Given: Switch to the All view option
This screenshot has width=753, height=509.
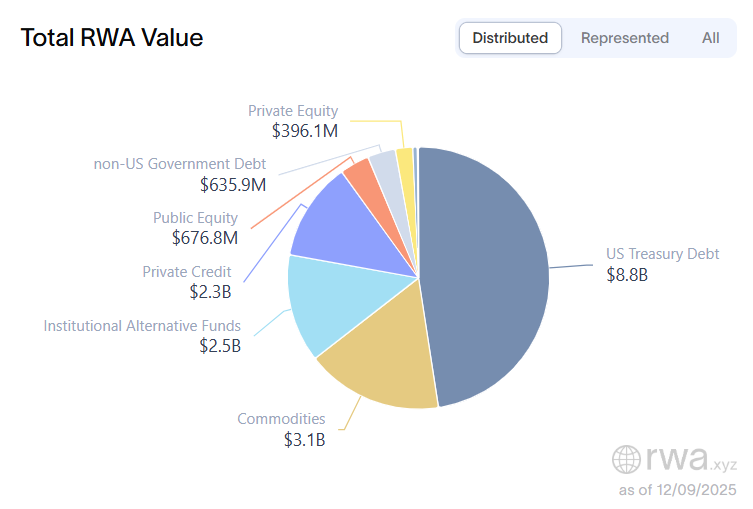Looking at the screenshot, I should [x=710, y=38].
